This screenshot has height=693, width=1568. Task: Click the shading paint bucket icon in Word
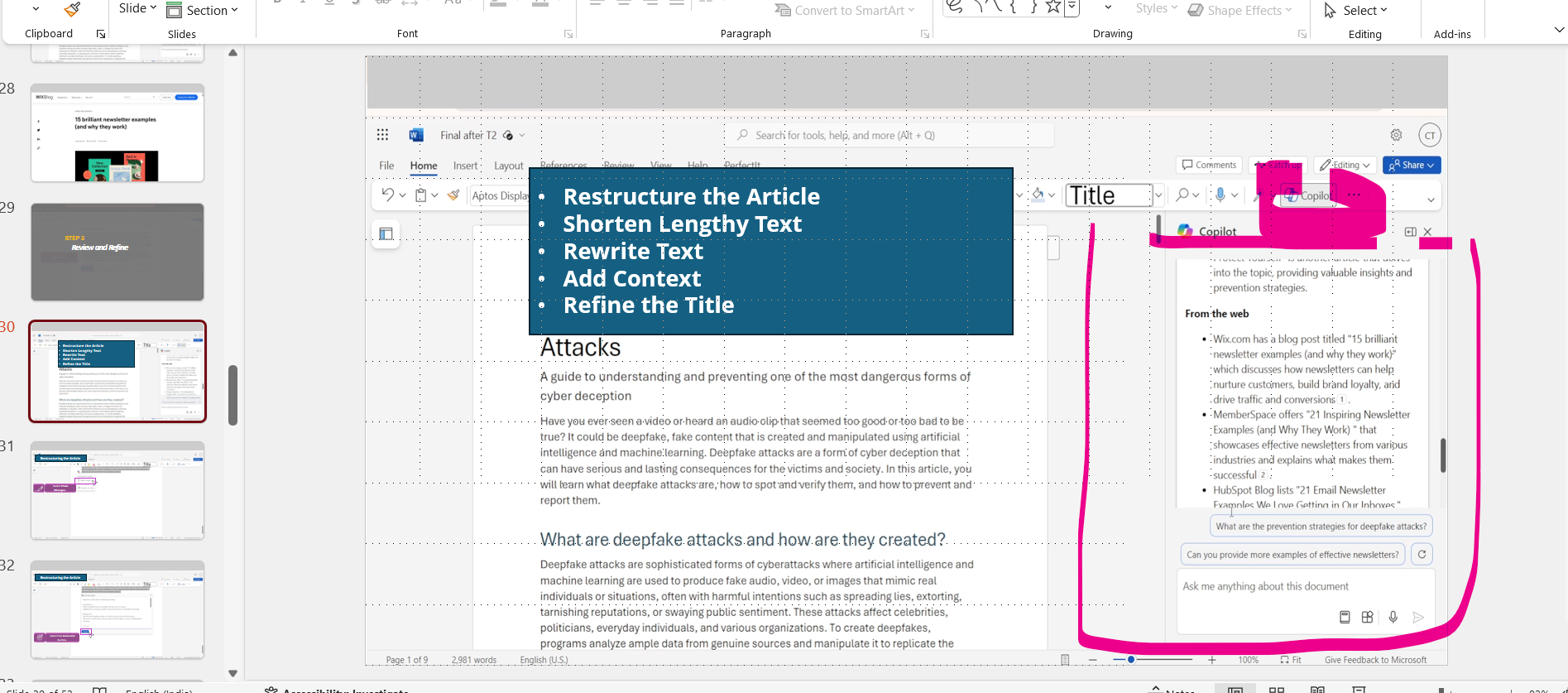coord(1038,195)
